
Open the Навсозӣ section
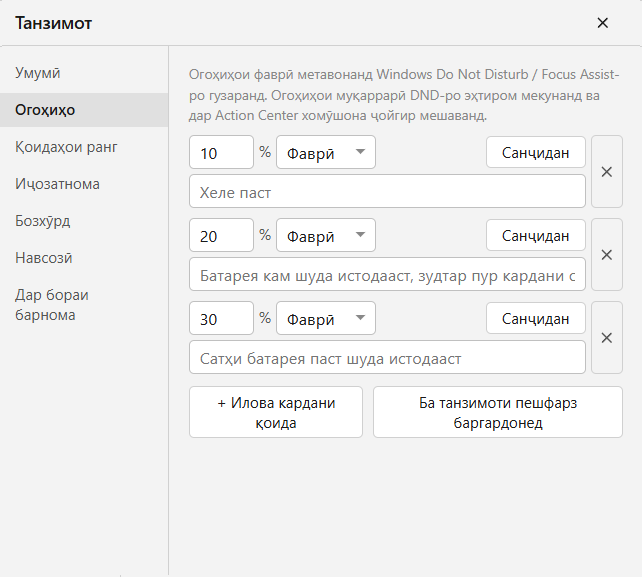point(84,258)
